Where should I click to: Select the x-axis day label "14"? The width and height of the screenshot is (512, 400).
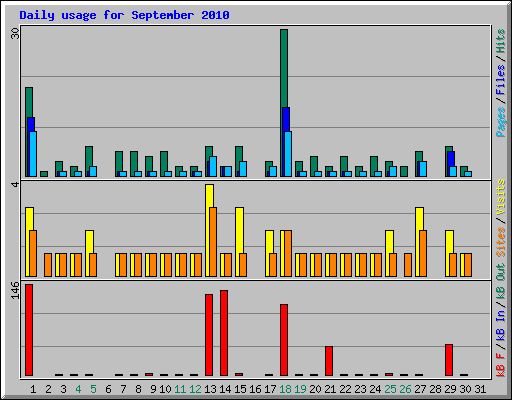pyautogui.click(x=225, y=389)
